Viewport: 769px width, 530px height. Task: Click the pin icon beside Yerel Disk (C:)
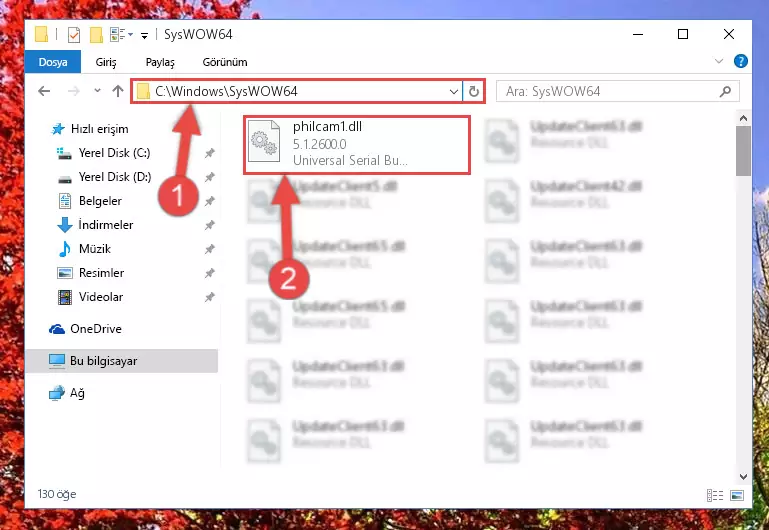pyautogui.click(x=209, y=153)
